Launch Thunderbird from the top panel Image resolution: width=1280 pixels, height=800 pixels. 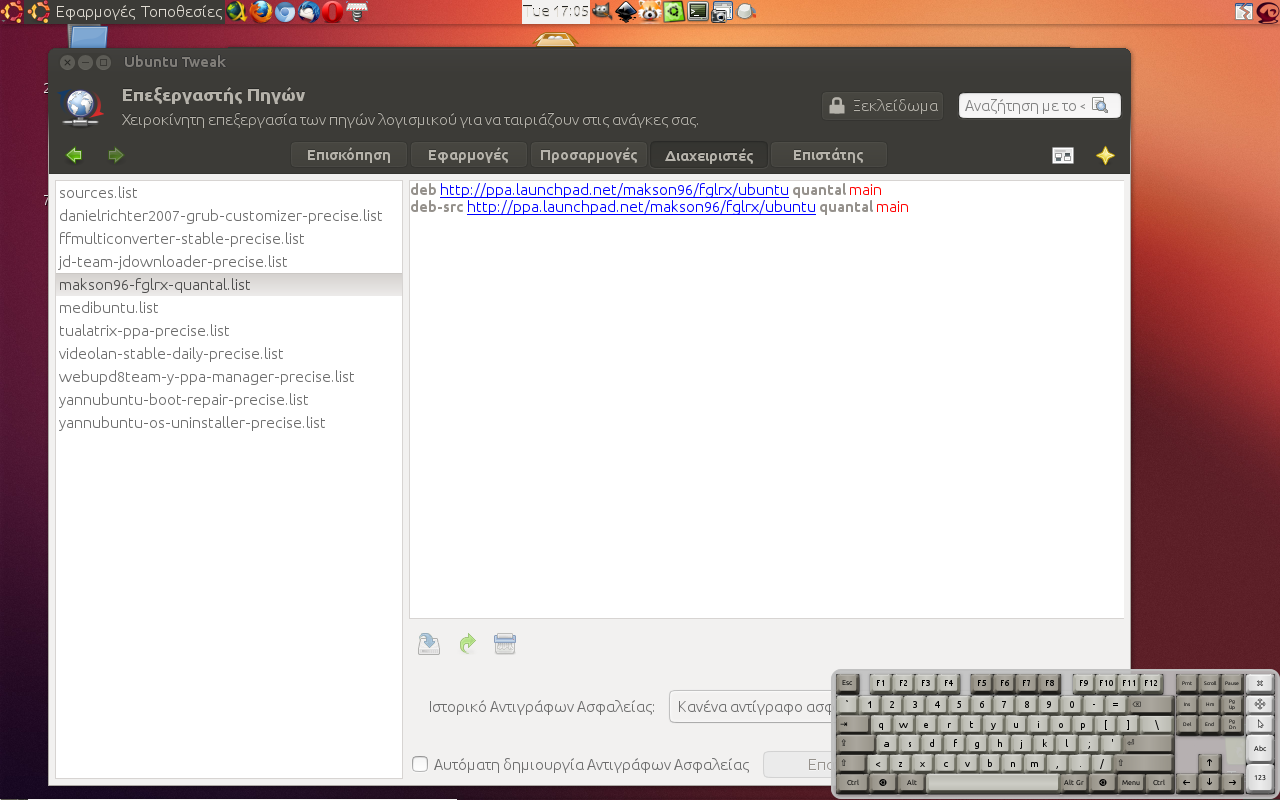pos(309,12)
